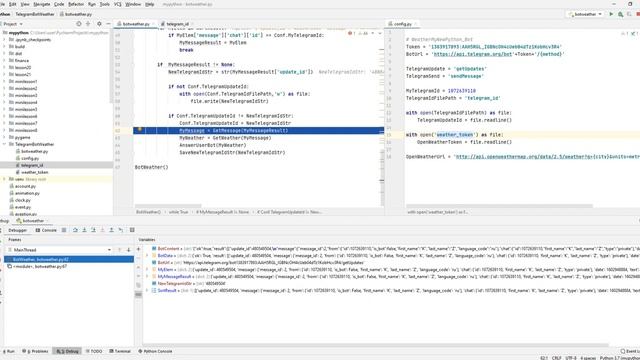Click the Step Out debug icon
The image size is (640, 360).
(111, 230)
